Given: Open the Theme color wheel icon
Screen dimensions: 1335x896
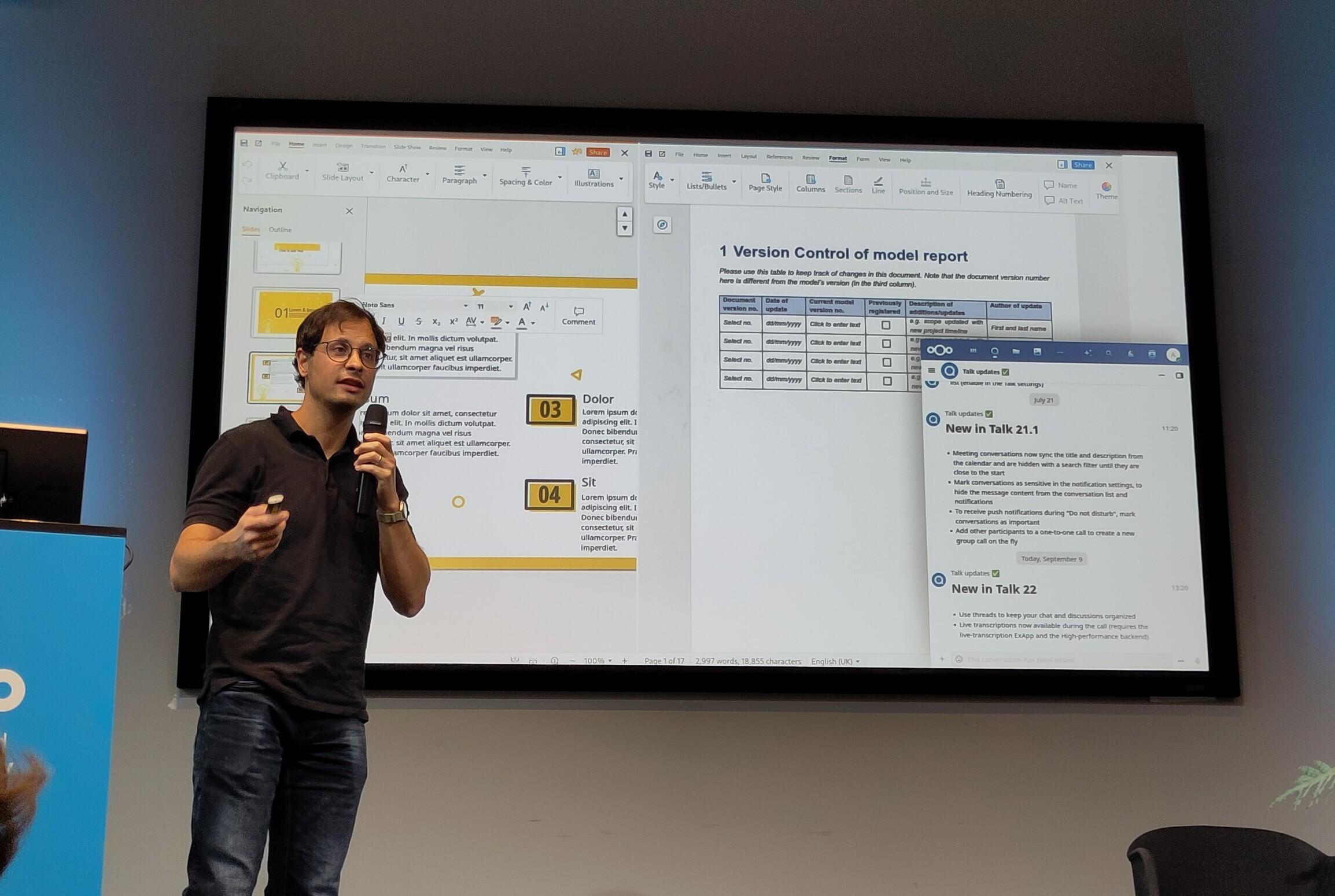Looking at the screenshot, I should (x=1106, y=187).
